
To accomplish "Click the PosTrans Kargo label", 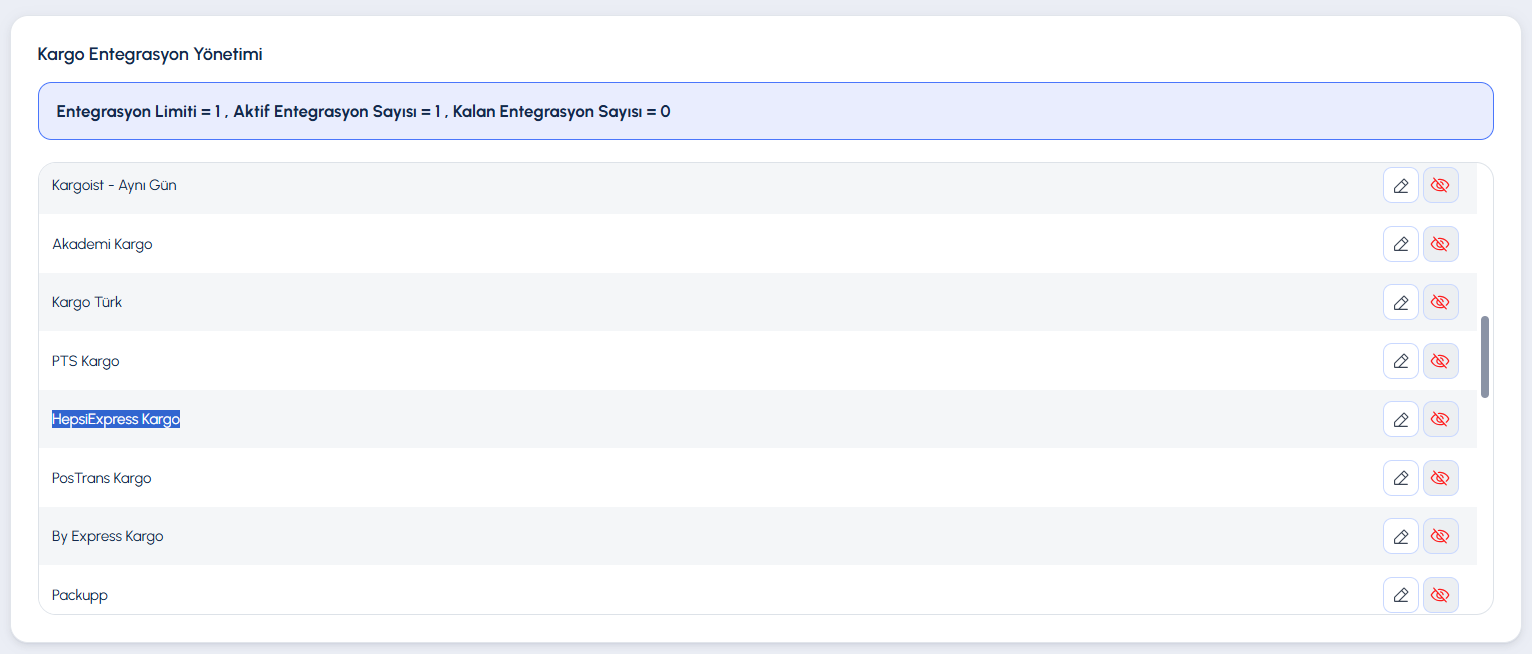I will pyautogui.click(x=102, y=478).
